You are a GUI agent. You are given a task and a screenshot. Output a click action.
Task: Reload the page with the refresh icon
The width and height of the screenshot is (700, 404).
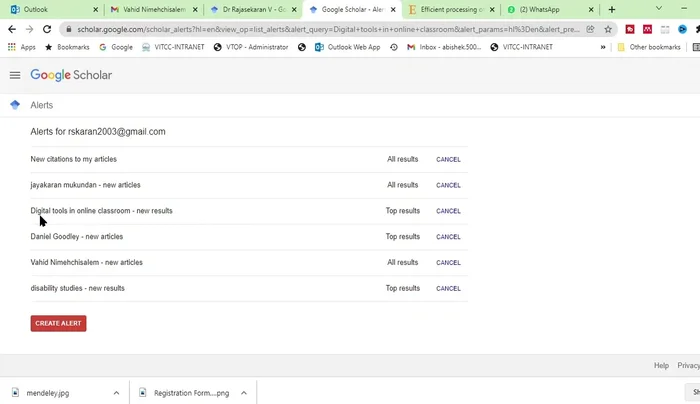pos(48,29)
